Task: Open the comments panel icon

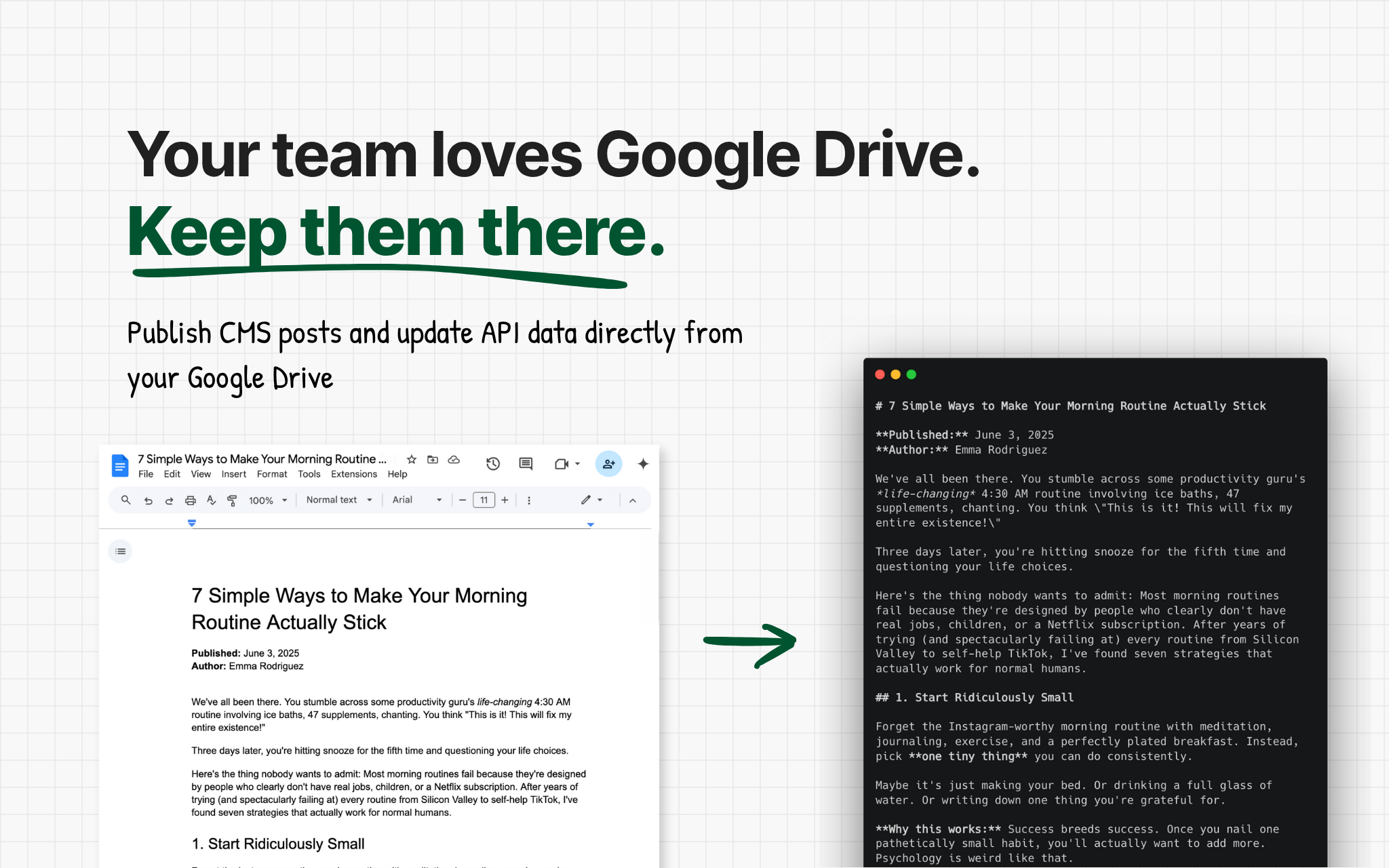Action: tap(526, 464)
